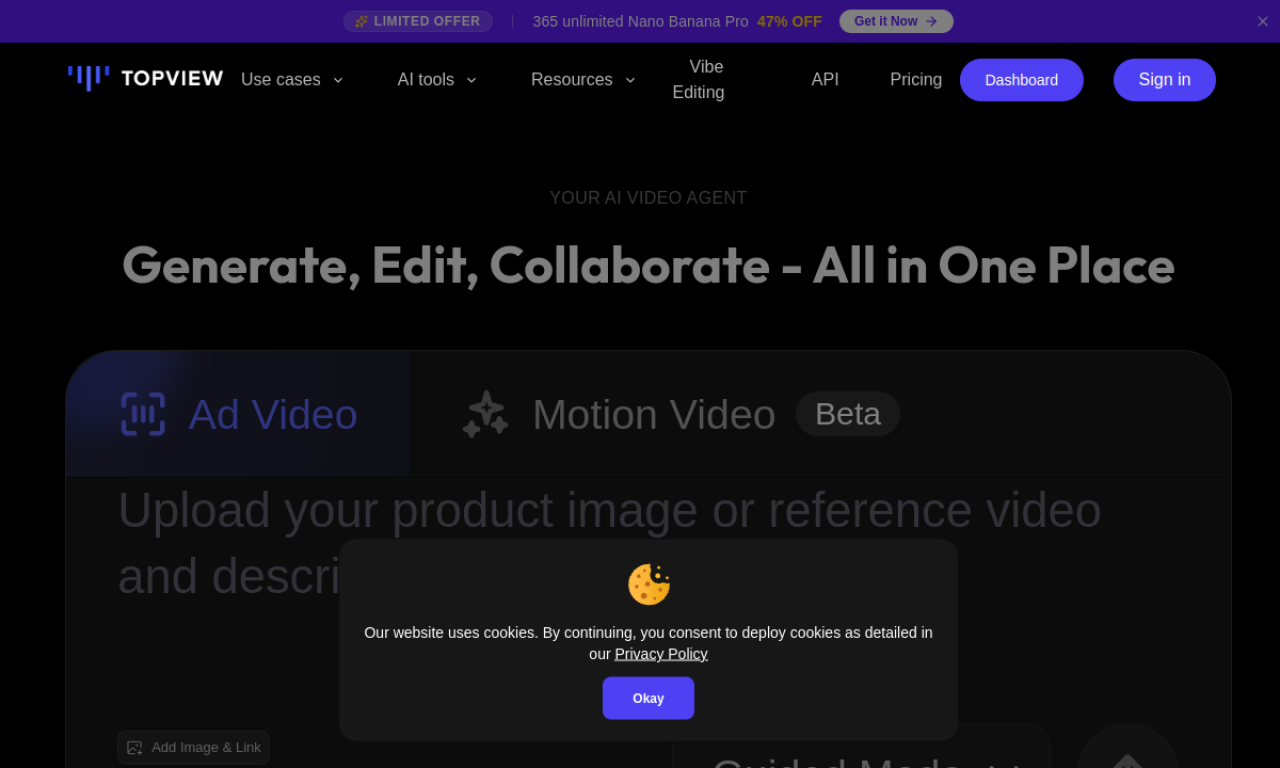
Task: Click the image icon in Add Image & Link
Action: [x=135, y=747]
